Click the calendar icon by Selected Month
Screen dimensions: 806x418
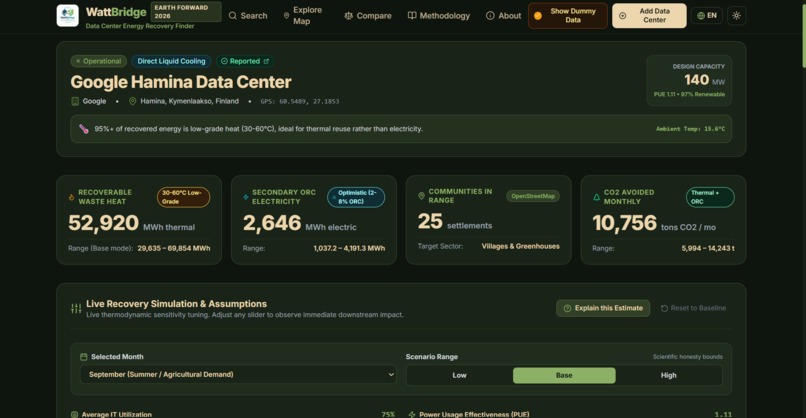pyautogui.click(x=84, y=357)
